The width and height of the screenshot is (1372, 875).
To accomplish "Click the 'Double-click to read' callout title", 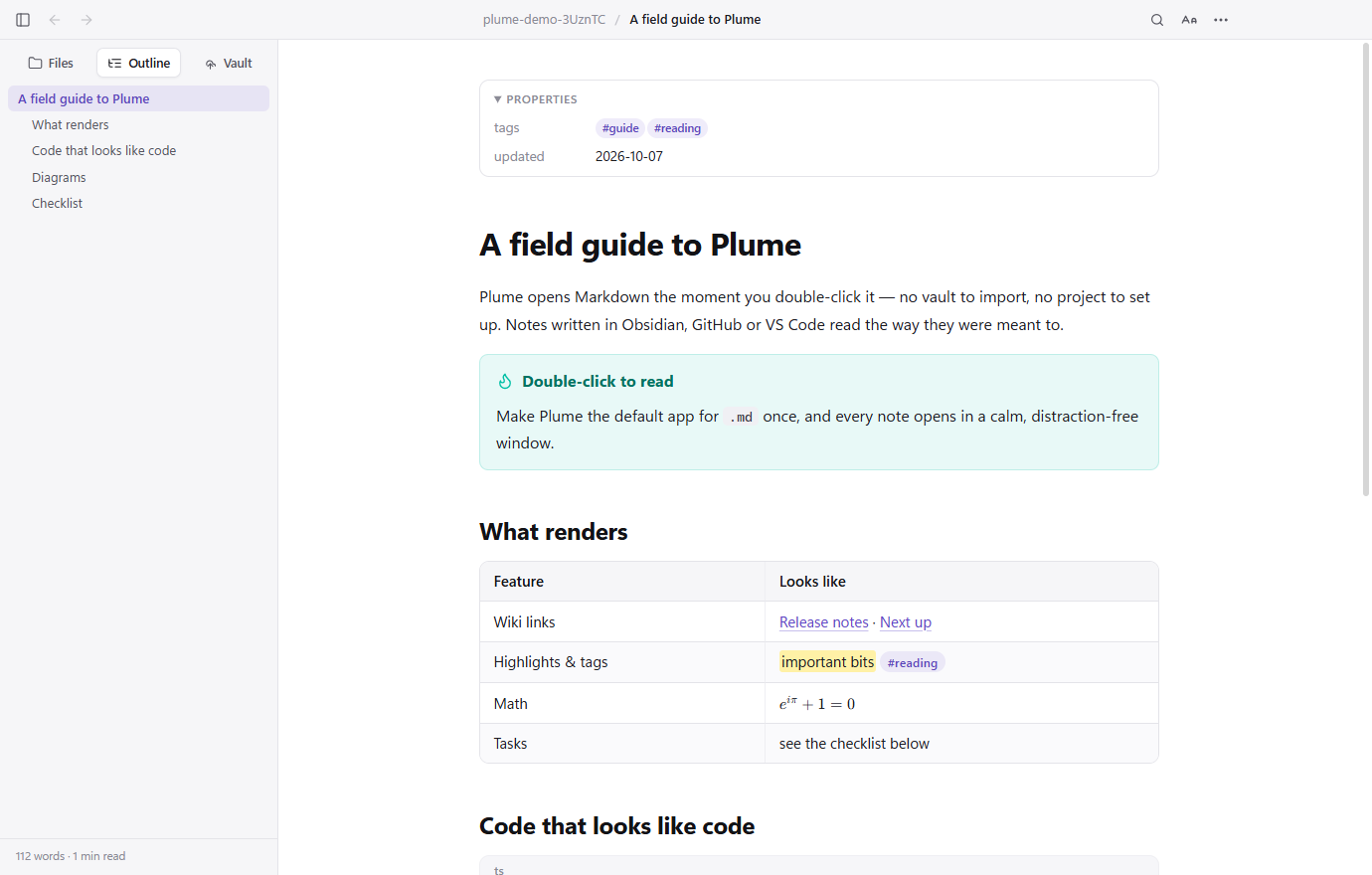I will [598, 382].
